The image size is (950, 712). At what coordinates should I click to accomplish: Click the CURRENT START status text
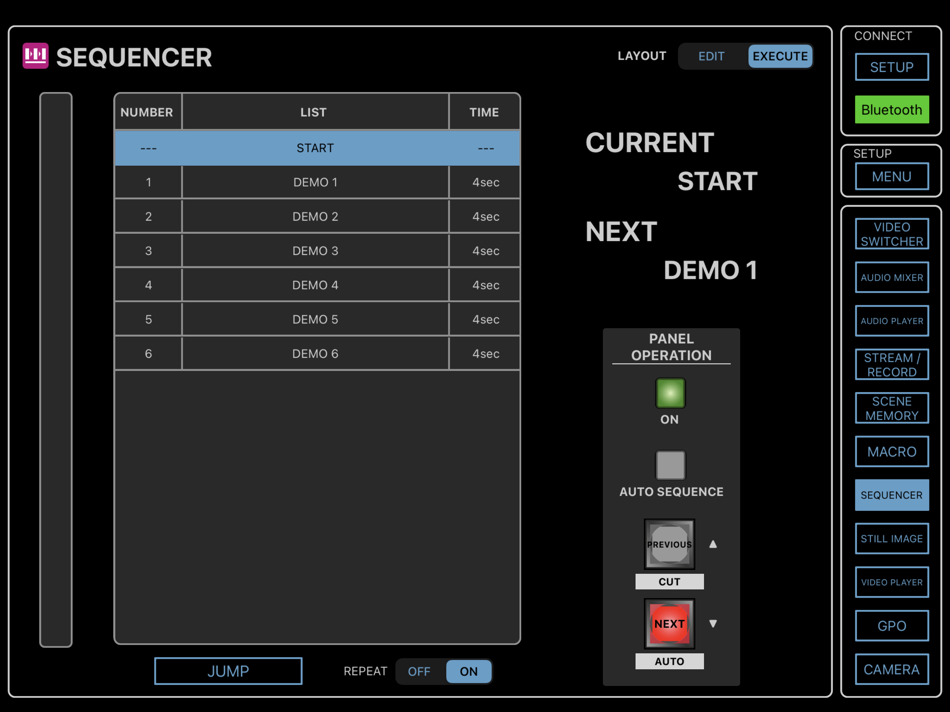point(671,162)
